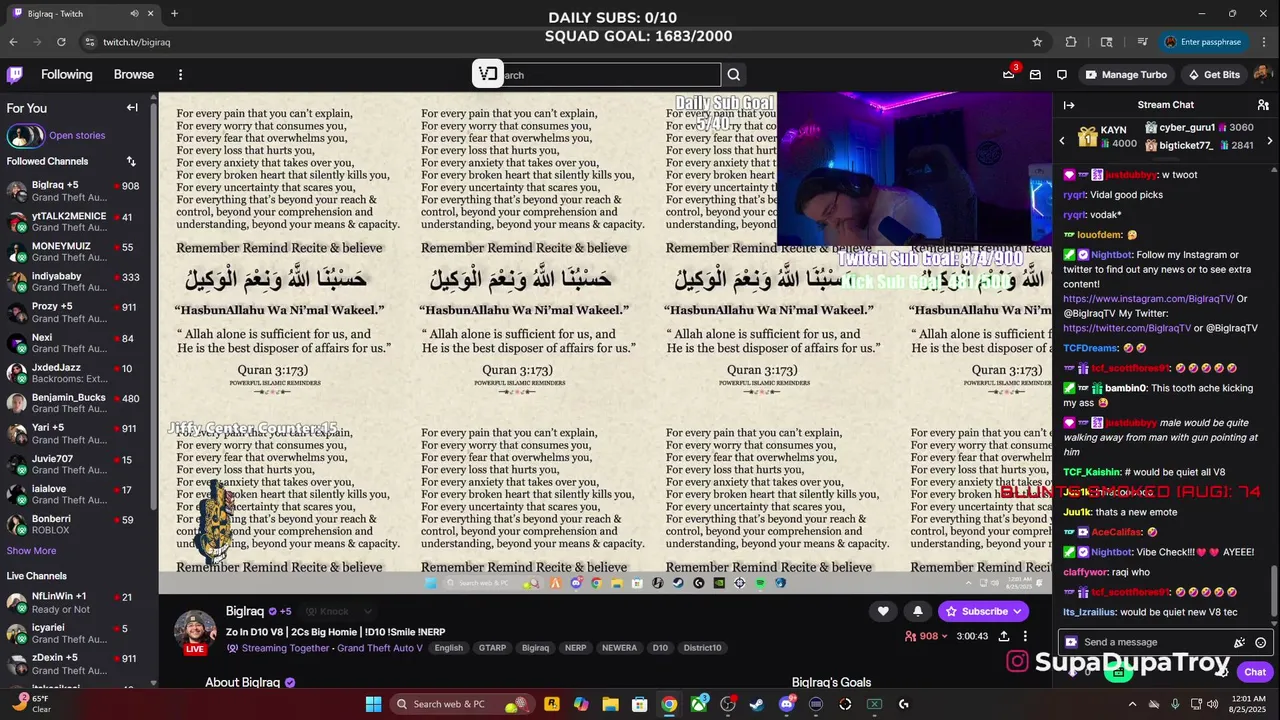This screenshot has width=1280, height=720.
Task: Open Discord from the taskbar
Action: (x=786, y=704)
